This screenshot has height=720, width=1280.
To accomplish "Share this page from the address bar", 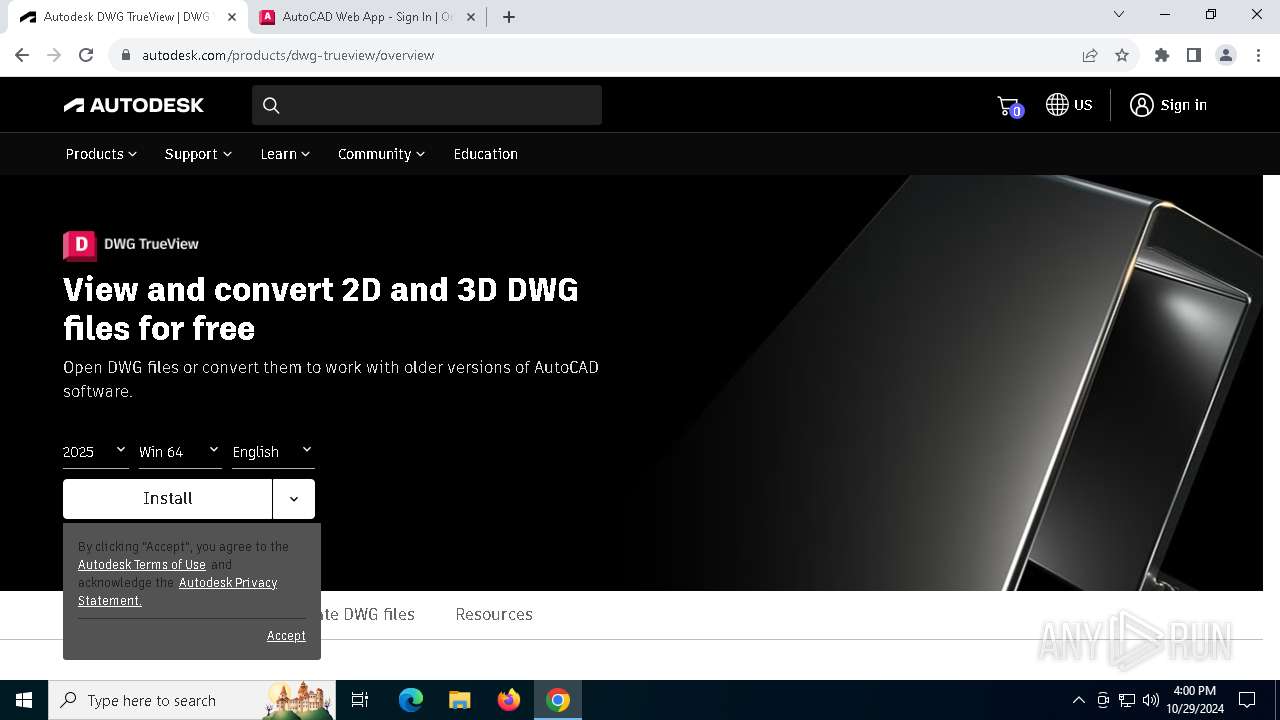I will 1090,55.
